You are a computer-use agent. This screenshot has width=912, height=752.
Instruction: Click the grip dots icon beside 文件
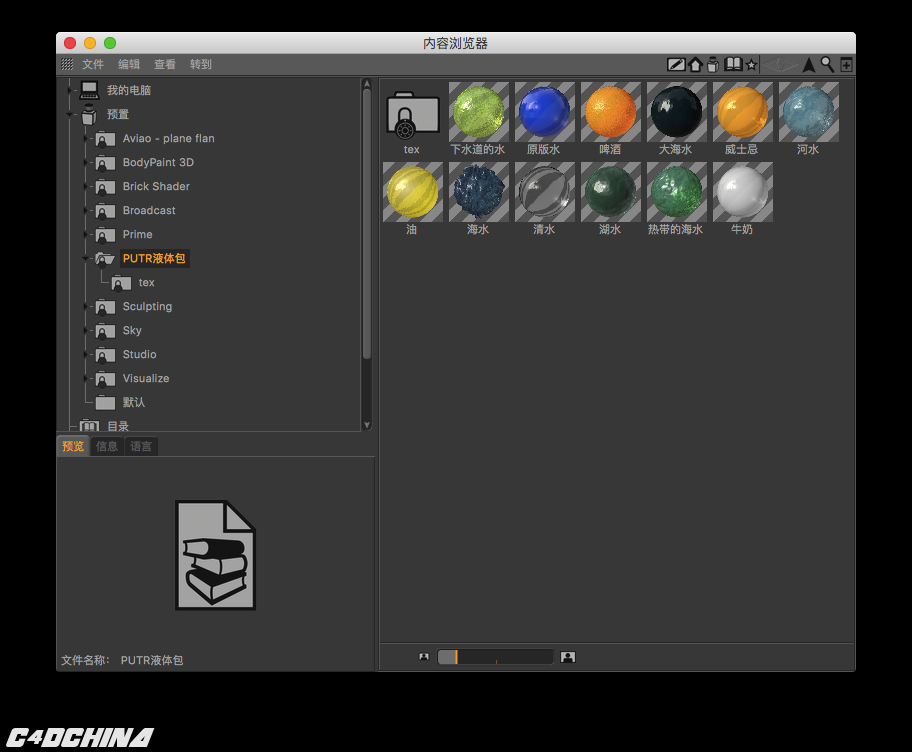click(67, 64)
